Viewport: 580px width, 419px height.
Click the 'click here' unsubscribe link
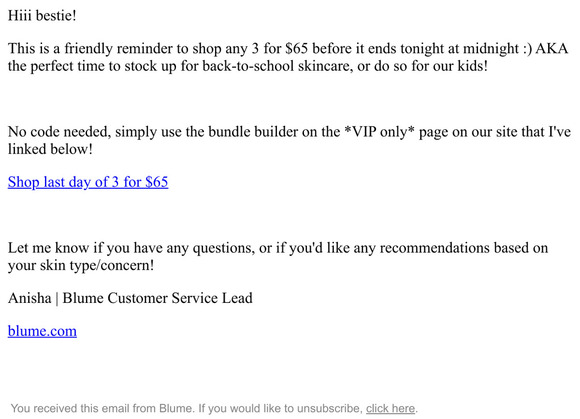click(390, 408)
